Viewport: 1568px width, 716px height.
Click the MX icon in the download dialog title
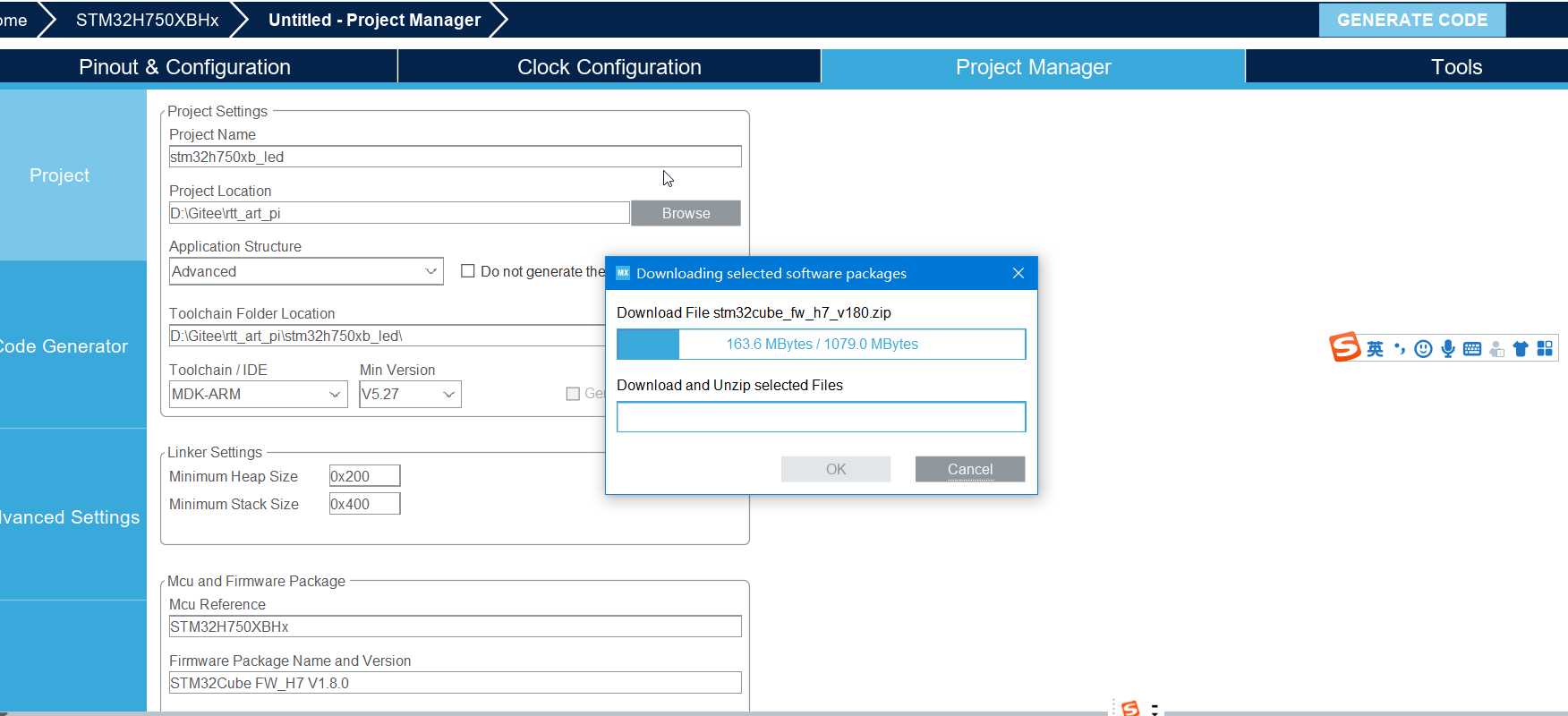pos(623,273)
